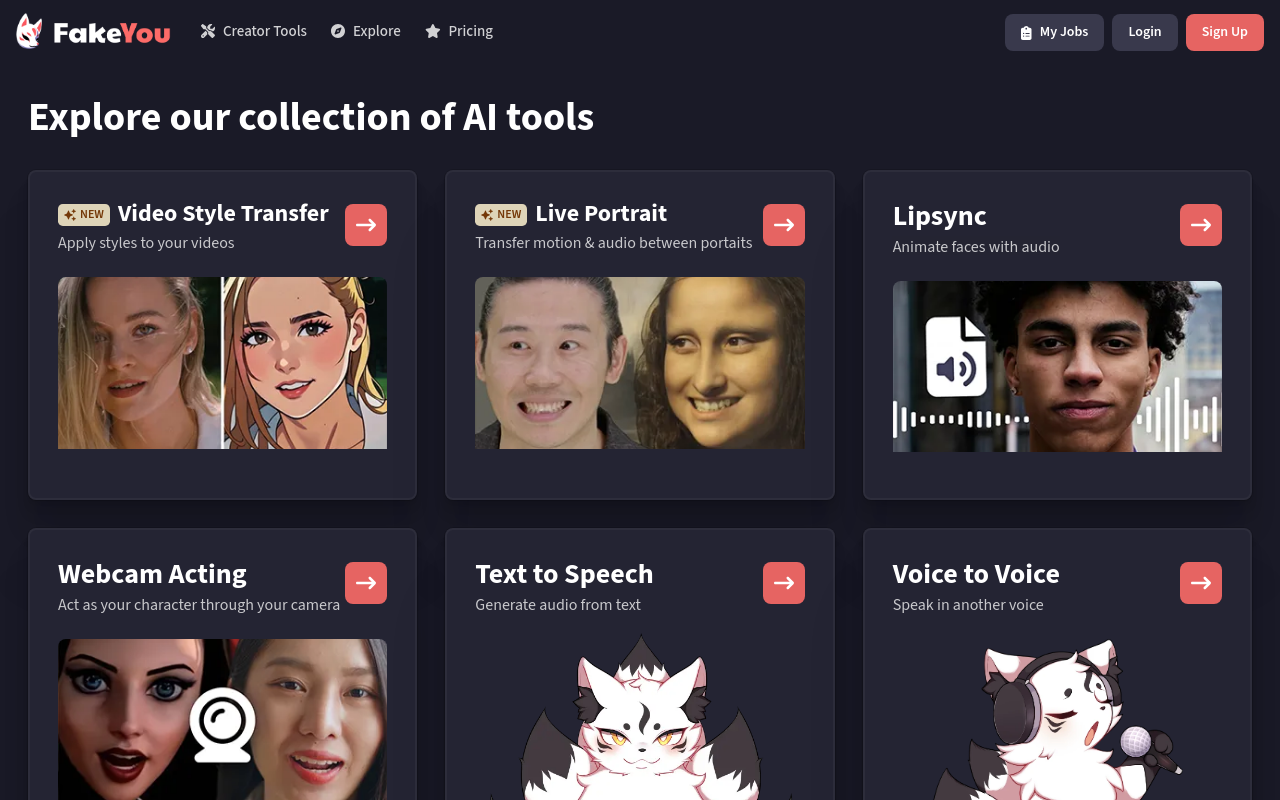Click the Webcam Acting preview image
Image resolution: width=1280 pixels, height=800 pixels.
click(x=222, y=718)
